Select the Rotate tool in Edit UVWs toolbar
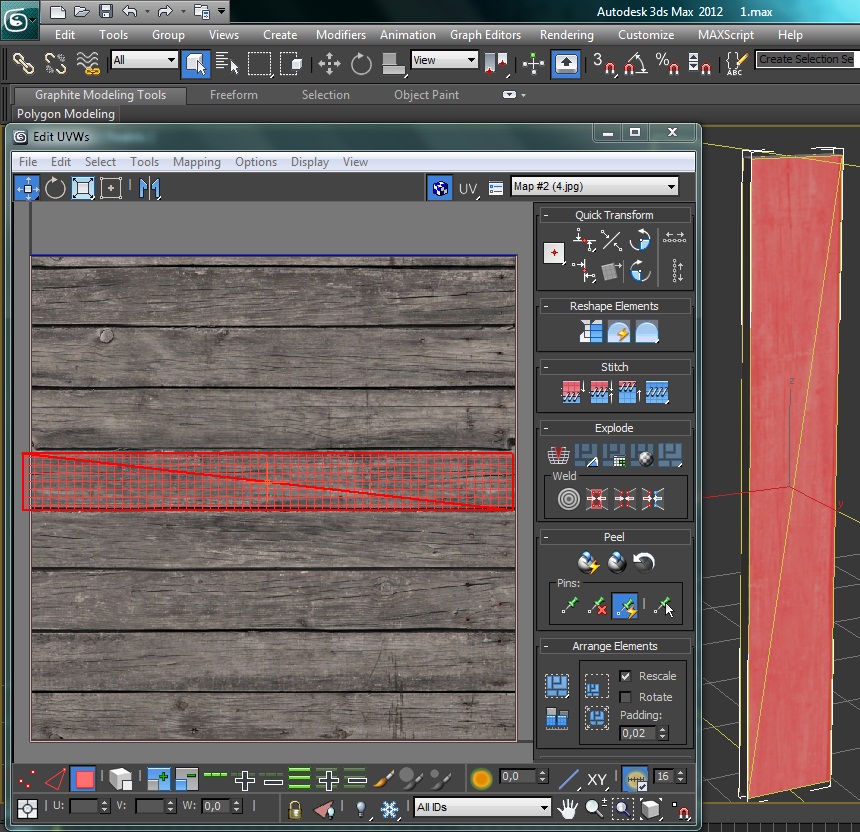 pos(55,188)
